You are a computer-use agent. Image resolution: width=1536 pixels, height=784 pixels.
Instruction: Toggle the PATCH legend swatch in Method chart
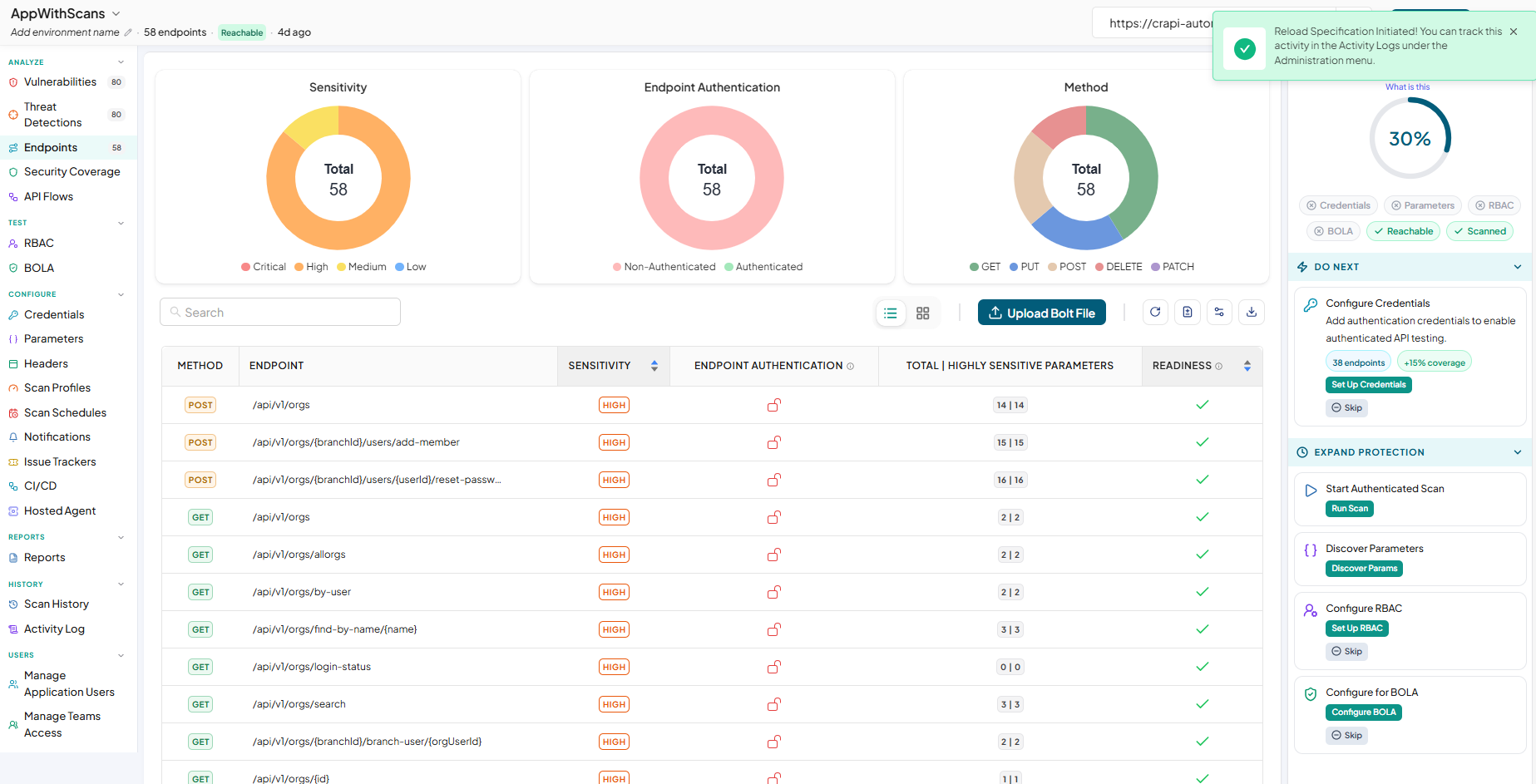1155,267
